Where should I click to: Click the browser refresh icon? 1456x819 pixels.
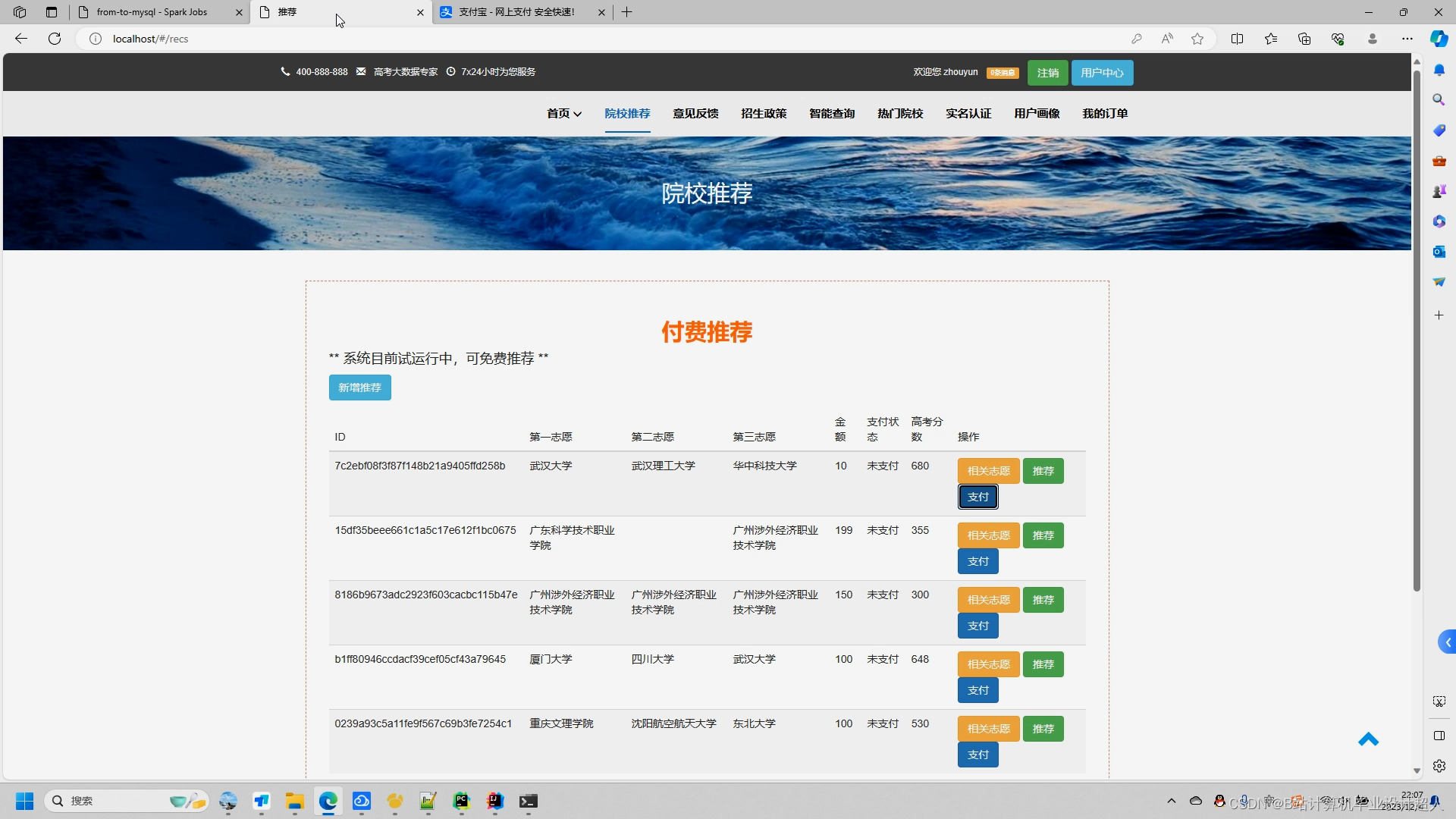click(55, 39)
